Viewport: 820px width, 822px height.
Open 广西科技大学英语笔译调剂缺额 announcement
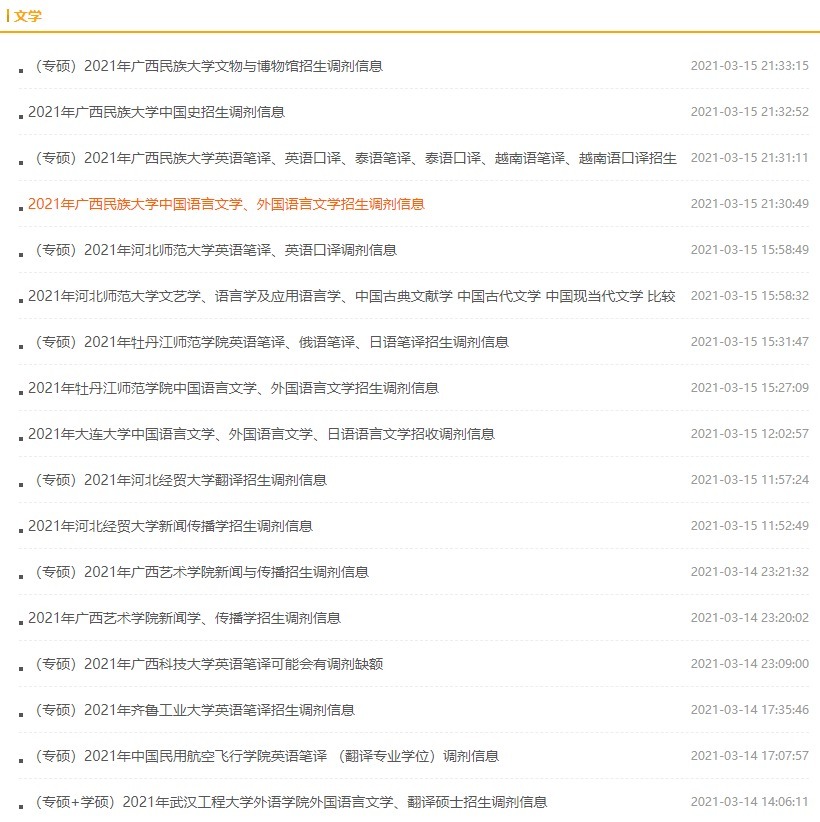pos(230,664)
